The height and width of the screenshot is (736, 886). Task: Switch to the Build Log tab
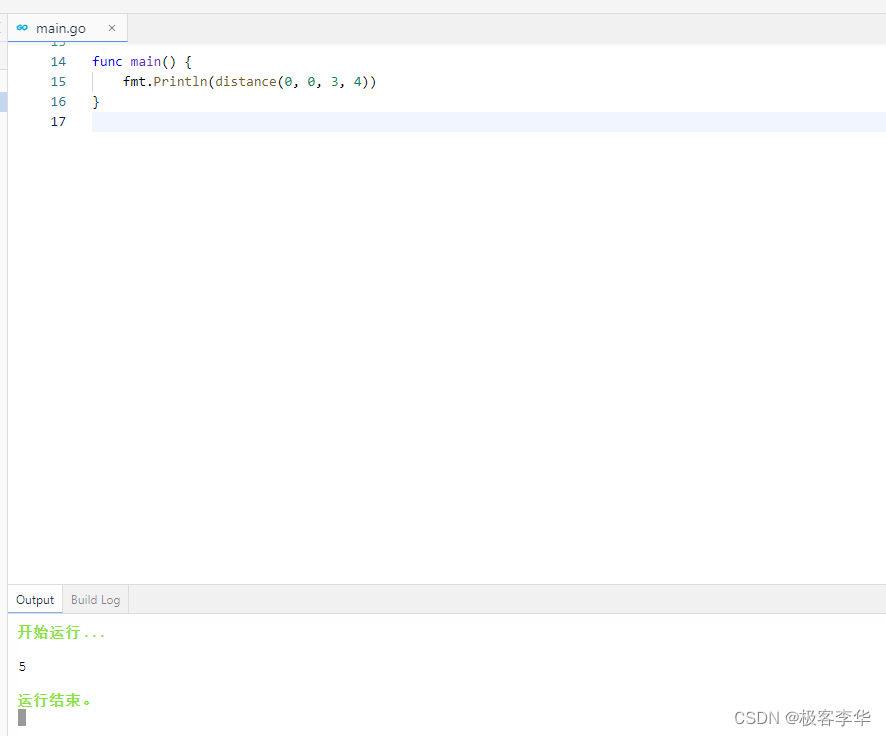tap(95, 600)
